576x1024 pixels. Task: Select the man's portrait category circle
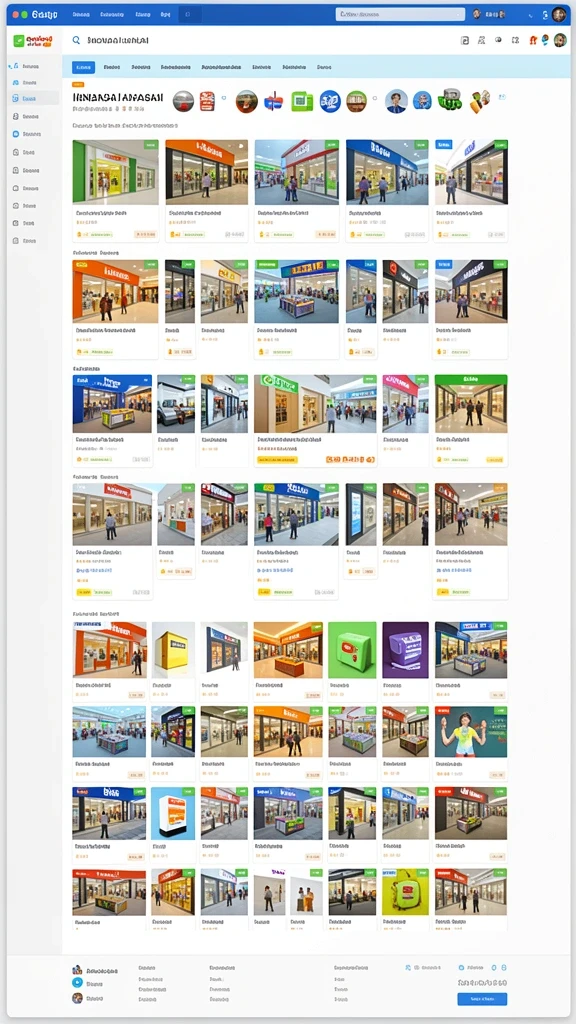click(396, 101)
